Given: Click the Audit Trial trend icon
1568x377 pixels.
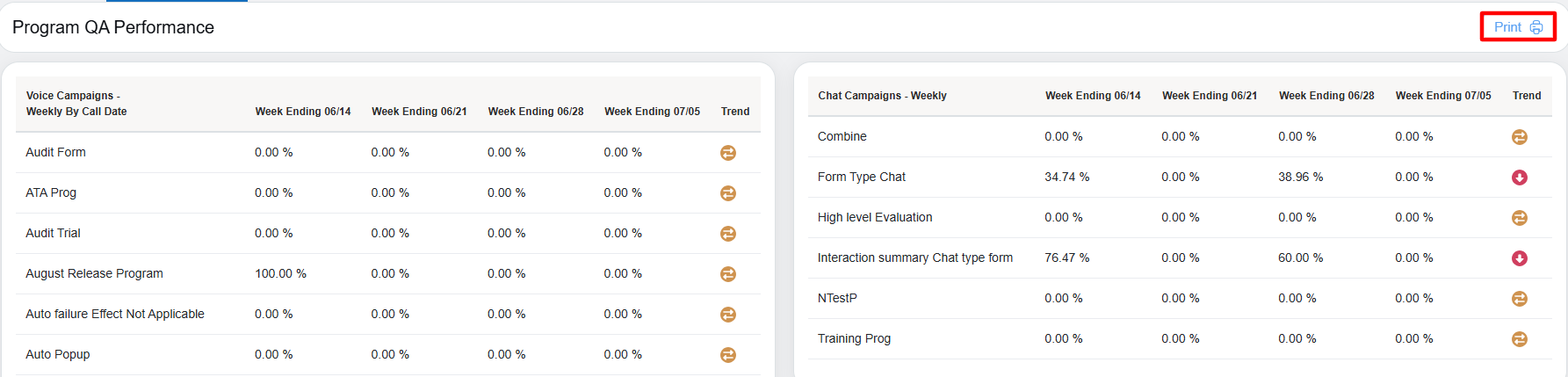Looking at the screenshot, I should [x=728, y=234].
